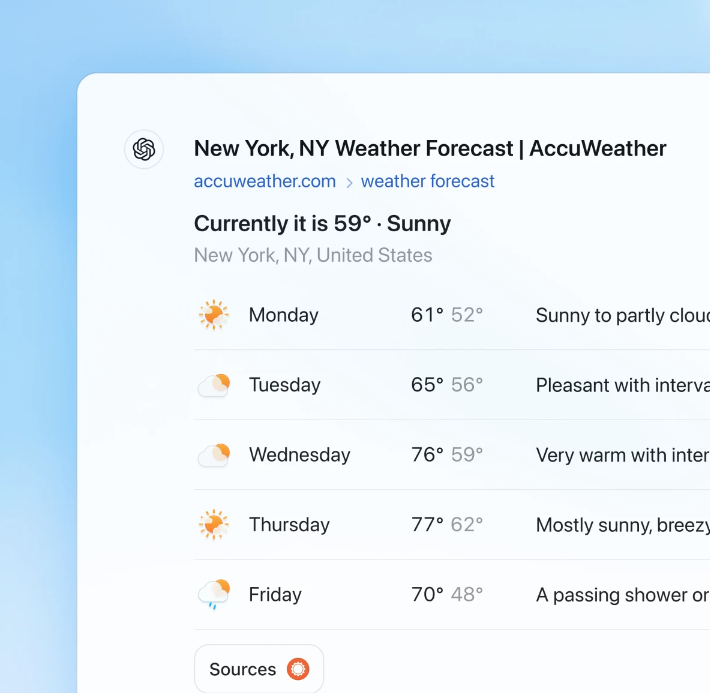
Task: Click Friday's passing shower description
Action: click(x=622, y=595)
